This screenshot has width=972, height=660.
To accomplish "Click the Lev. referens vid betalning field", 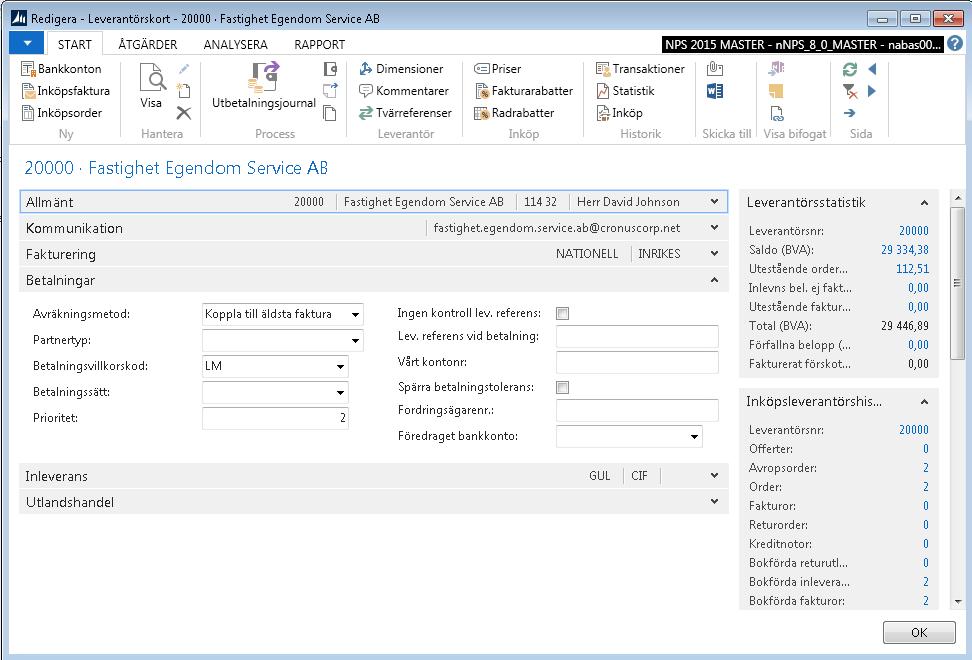I will (637, 337).
